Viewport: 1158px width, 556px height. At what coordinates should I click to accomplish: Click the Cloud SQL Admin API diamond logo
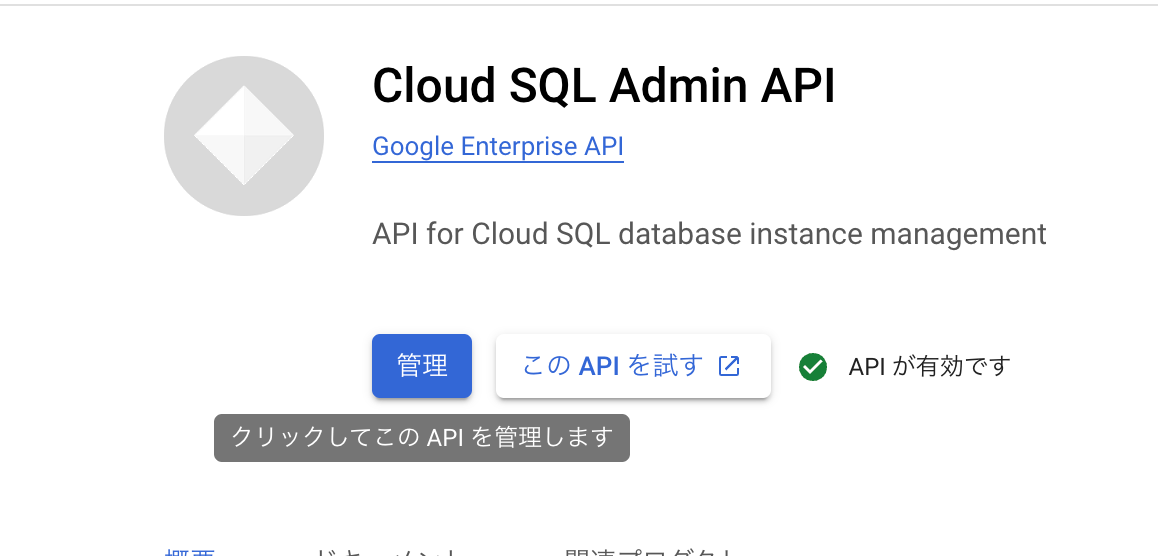tap(244, 136)
